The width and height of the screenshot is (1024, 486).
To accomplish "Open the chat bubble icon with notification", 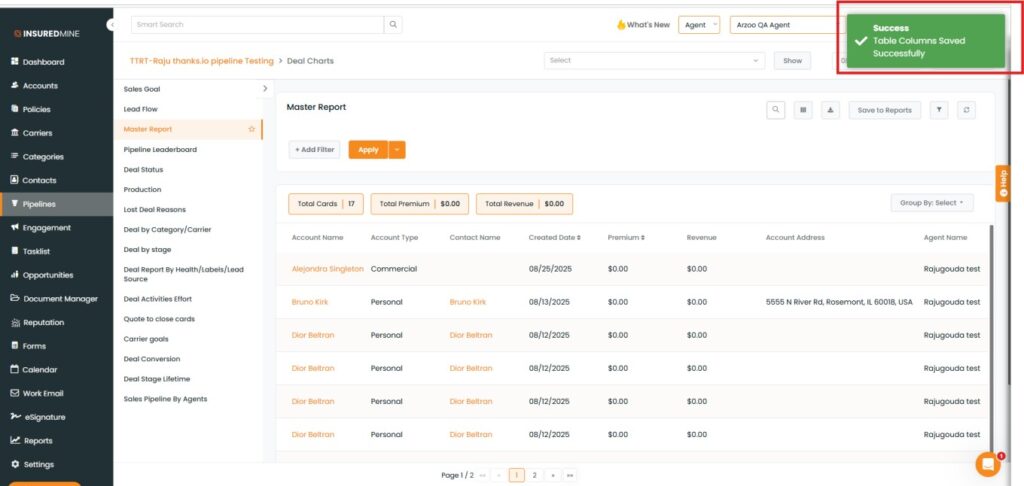I will coord(987,464).
